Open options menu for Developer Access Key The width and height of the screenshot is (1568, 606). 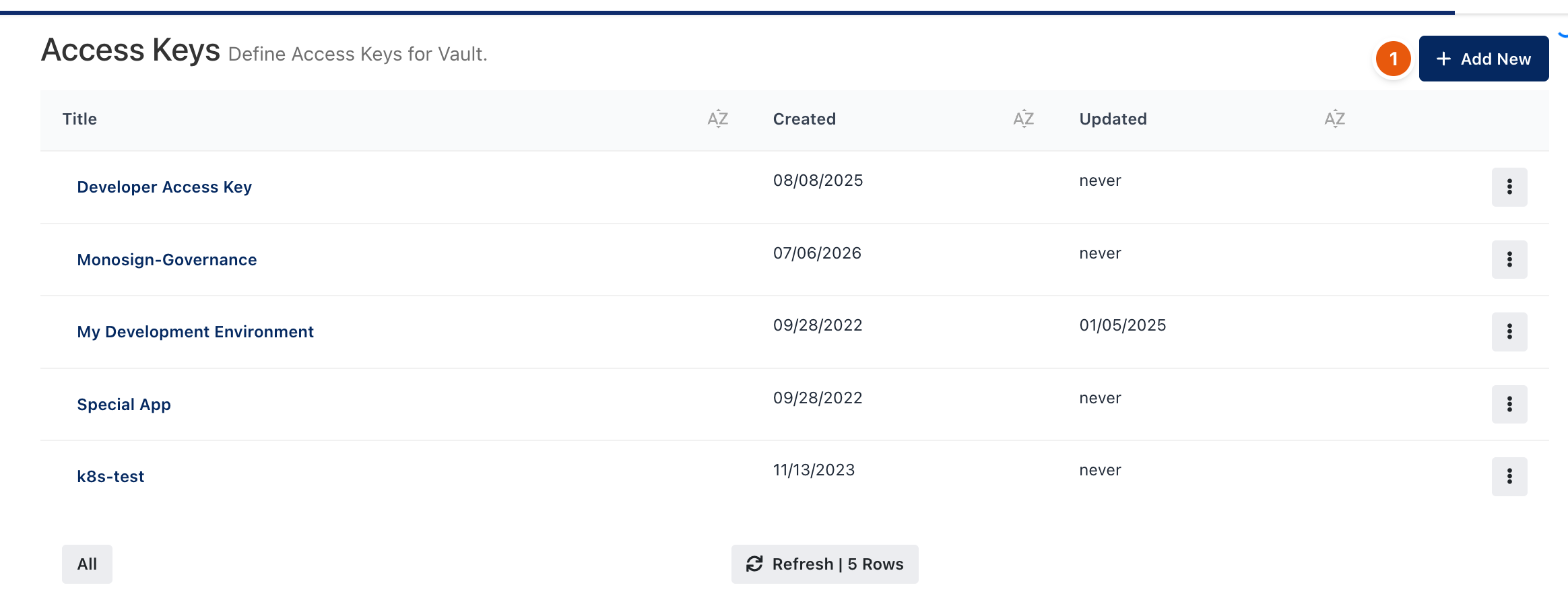pos(1509,187)
